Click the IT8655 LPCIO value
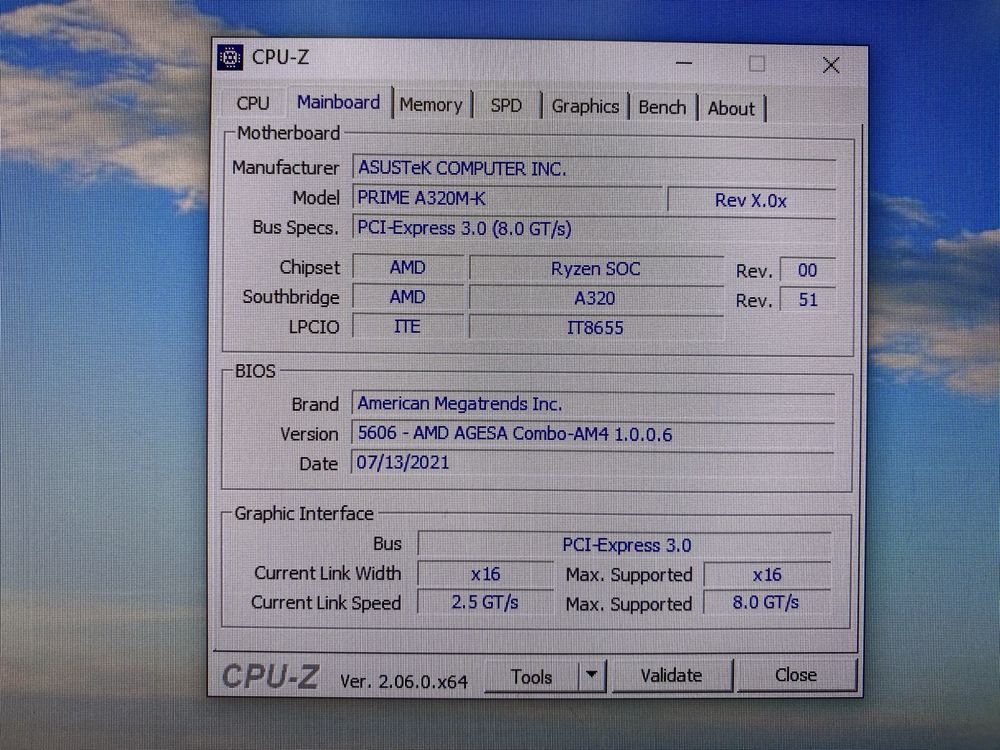The width and height of the screenshot is (1000, 750). click(x=596, y=328)
